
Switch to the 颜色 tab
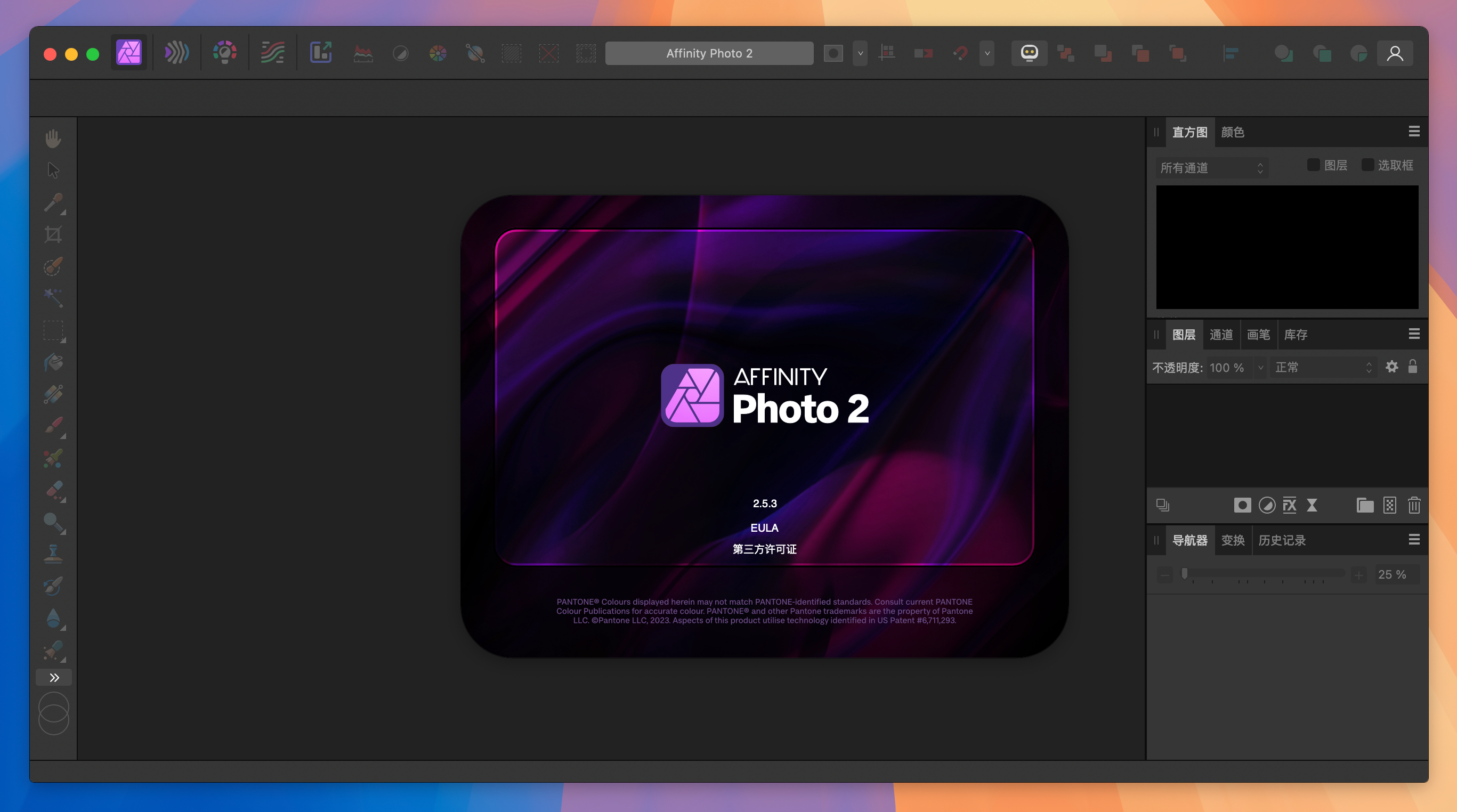pyautogui.click(x=1233, y=132)
